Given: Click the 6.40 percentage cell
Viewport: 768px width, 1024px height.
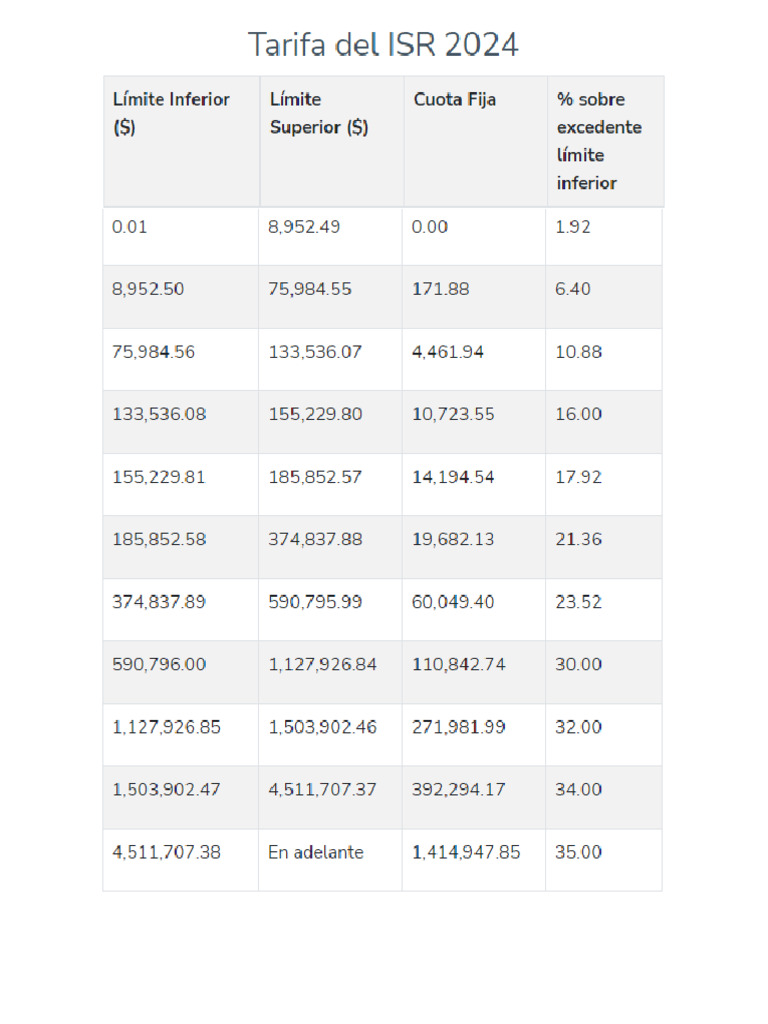Looking at the screenshot, I should [573, 289].
